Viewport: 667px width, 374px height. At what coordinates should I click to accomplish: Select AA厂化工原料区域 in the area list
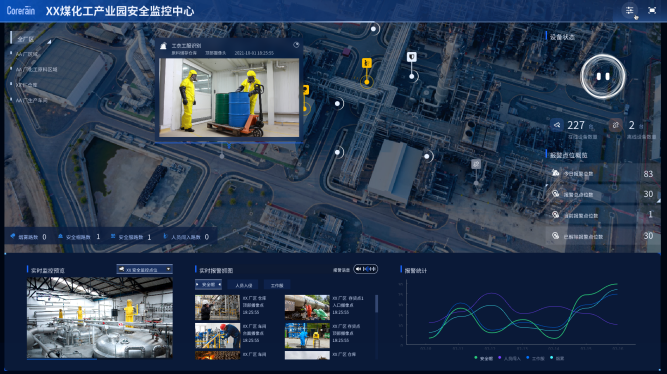(36, 69)
